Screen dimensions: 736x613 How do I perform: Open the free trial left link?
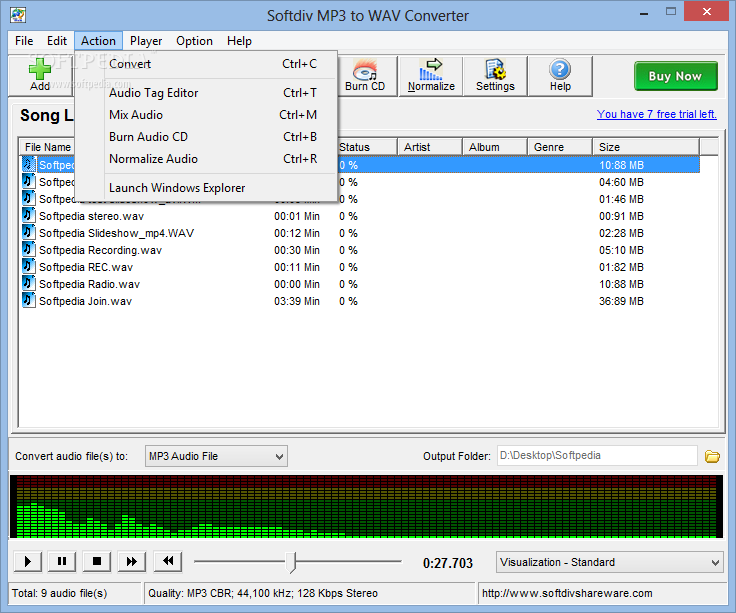point(657,114)
